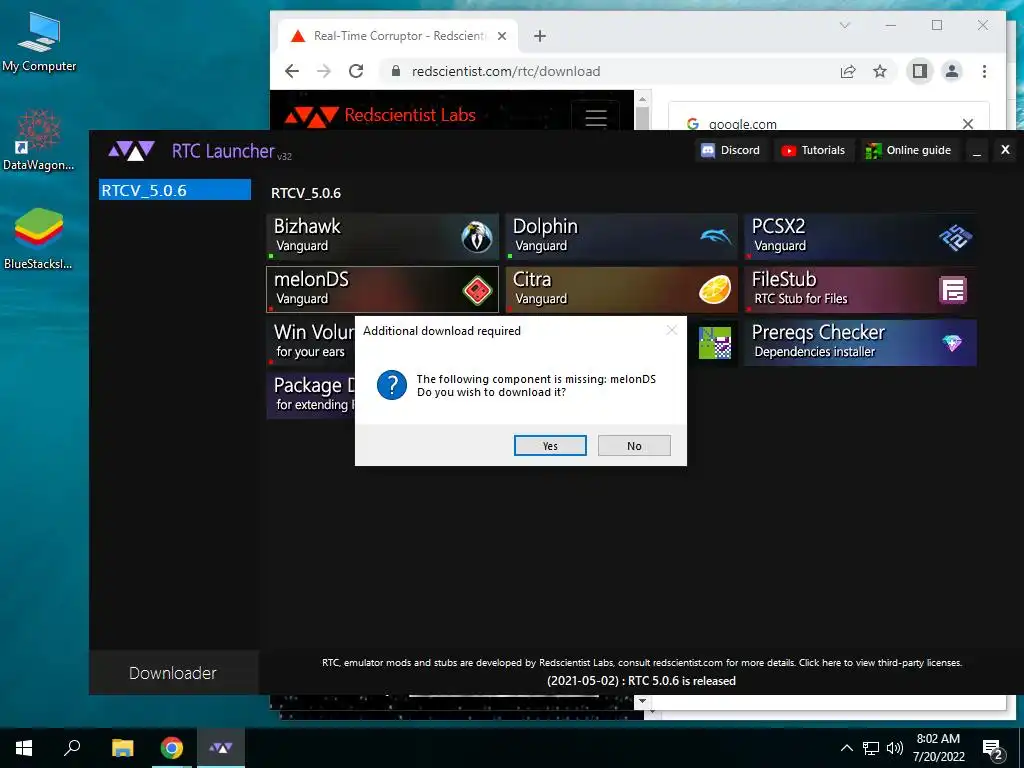The image size is (1024, 768).
Task: Minimize the RTC Launcher window
Action: 976,151
